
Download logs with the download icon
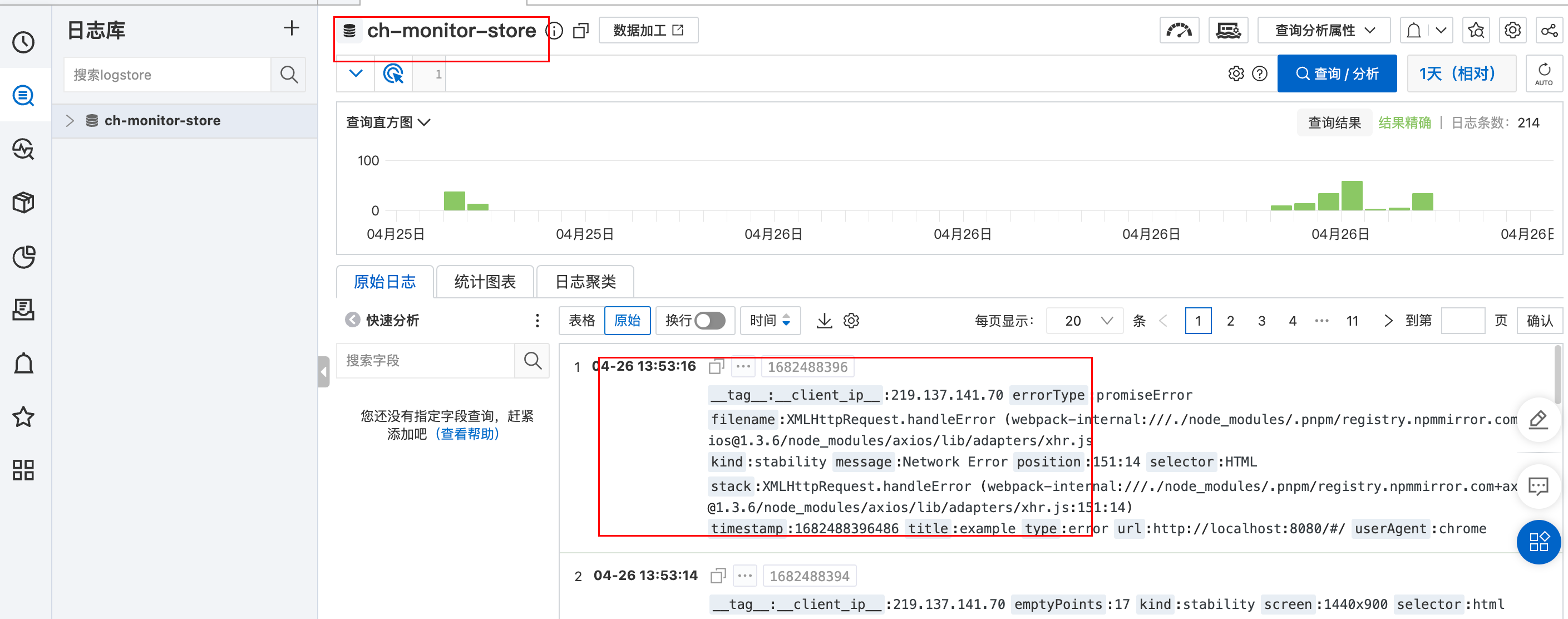(x=824, y=321)
